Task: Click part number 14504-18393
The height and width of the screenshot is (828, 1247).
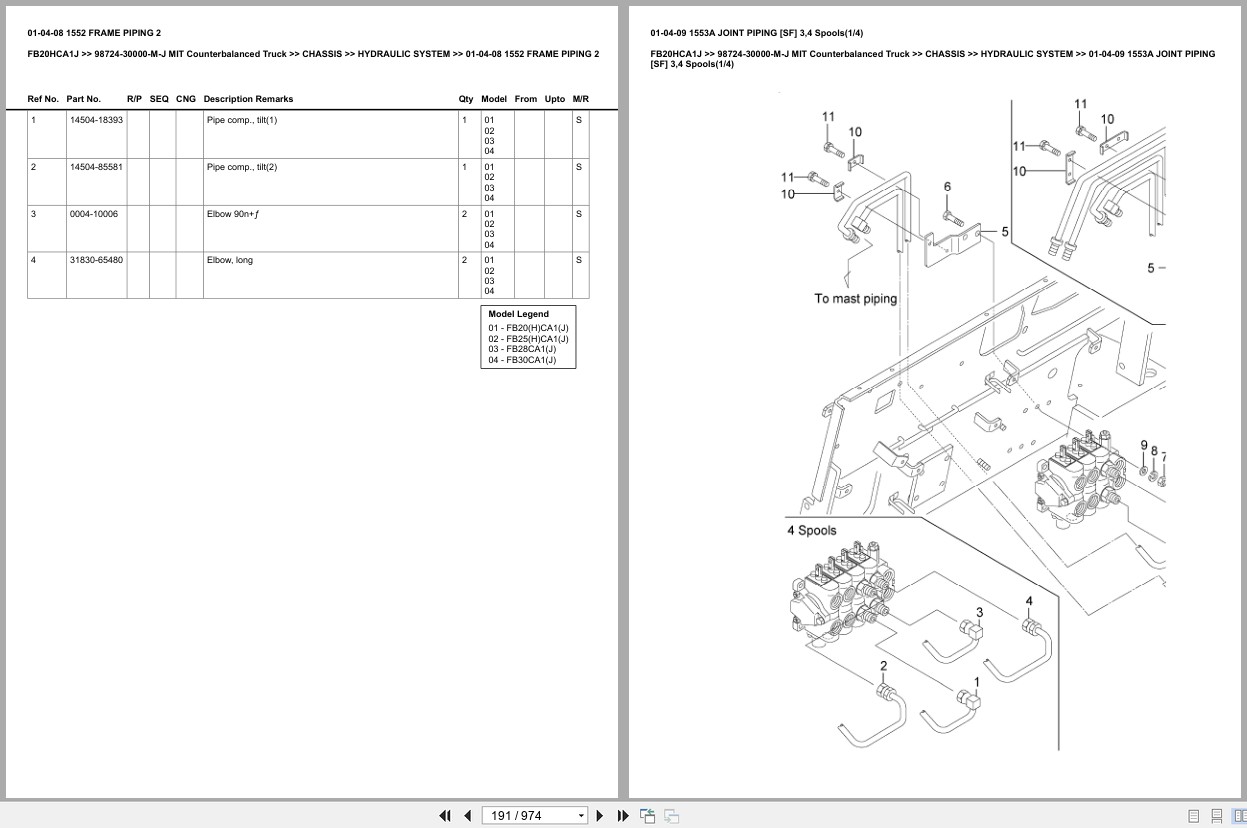Action: 96,120
